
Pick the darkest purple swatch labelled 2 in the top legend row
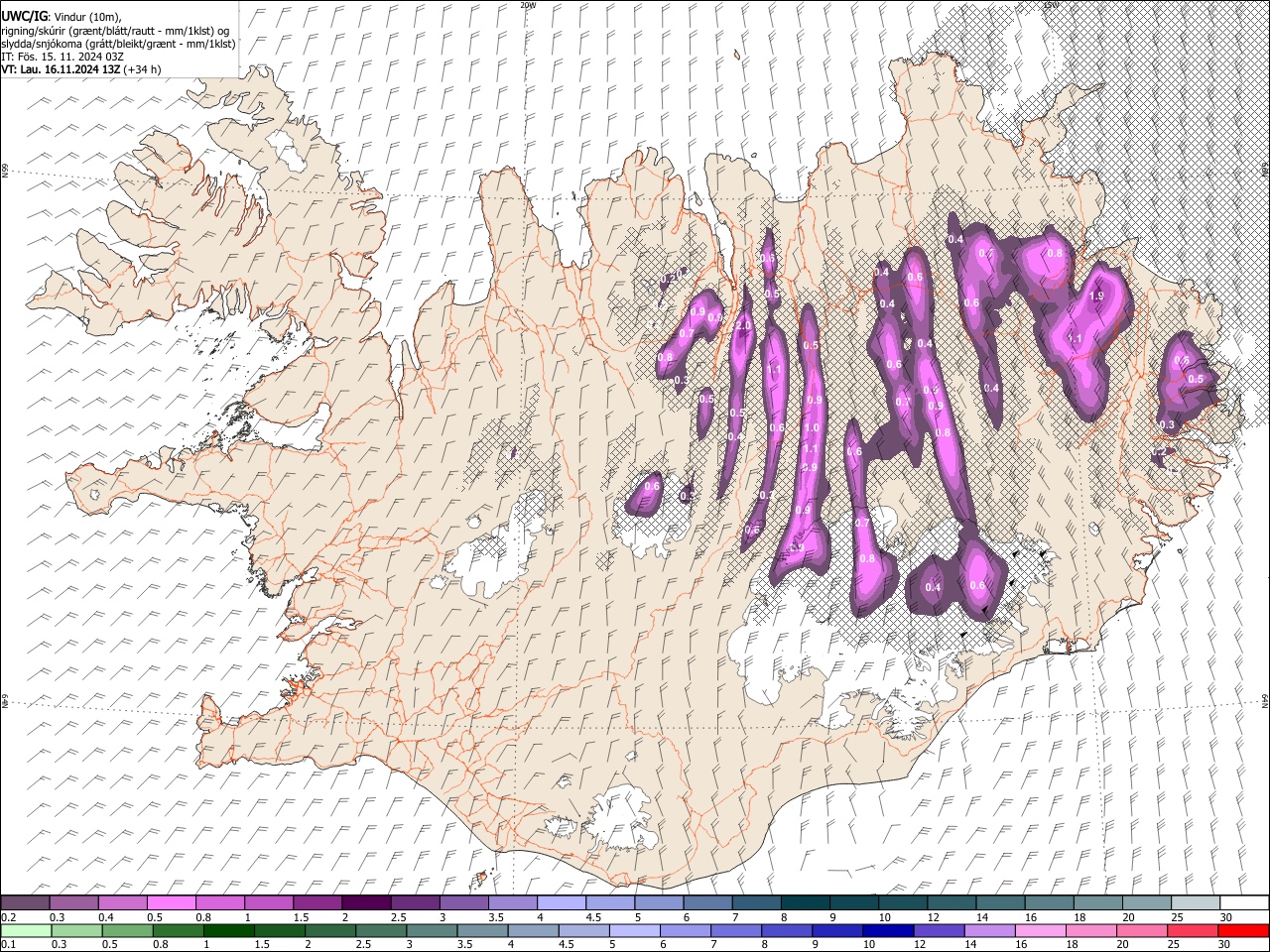366,903
